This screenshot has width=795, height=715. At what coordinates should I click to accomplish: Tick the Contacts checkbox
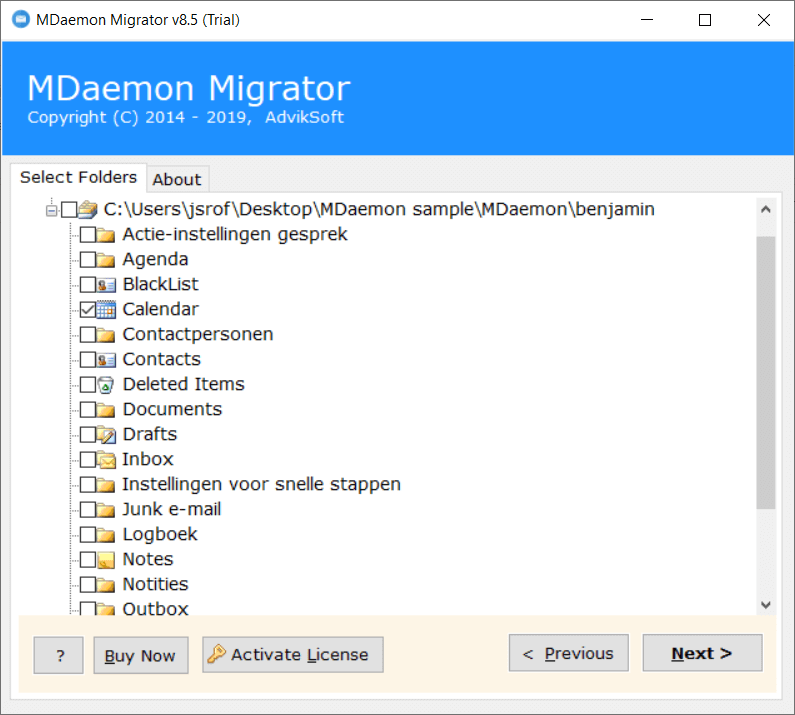point(88,360)
